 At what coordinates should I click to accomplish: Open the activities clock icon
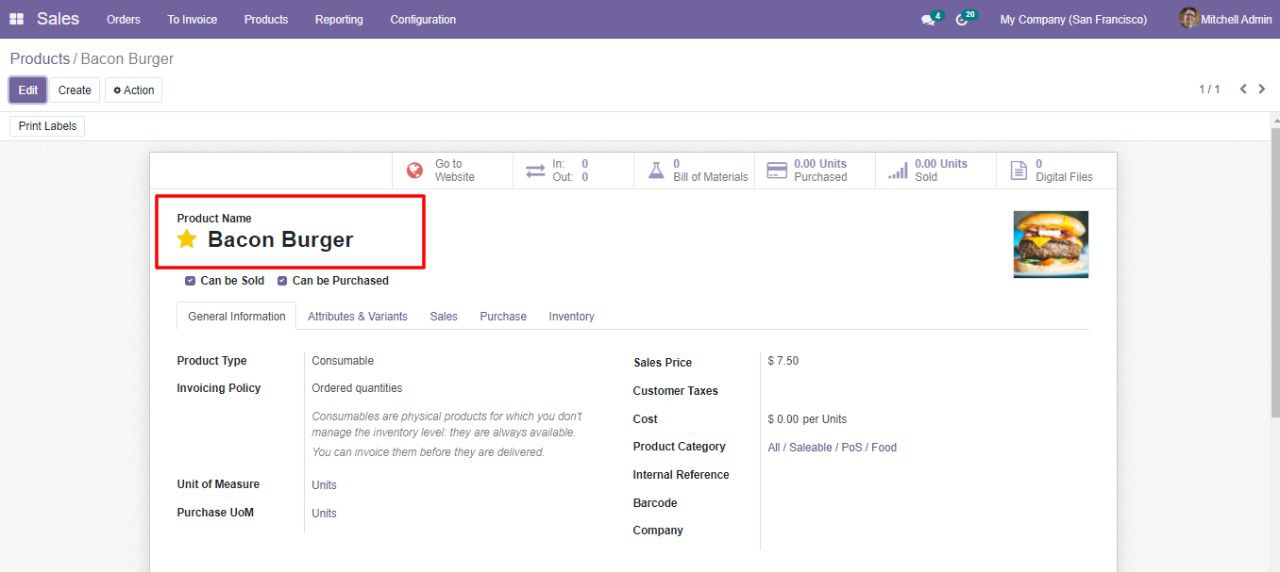[962, 20]
